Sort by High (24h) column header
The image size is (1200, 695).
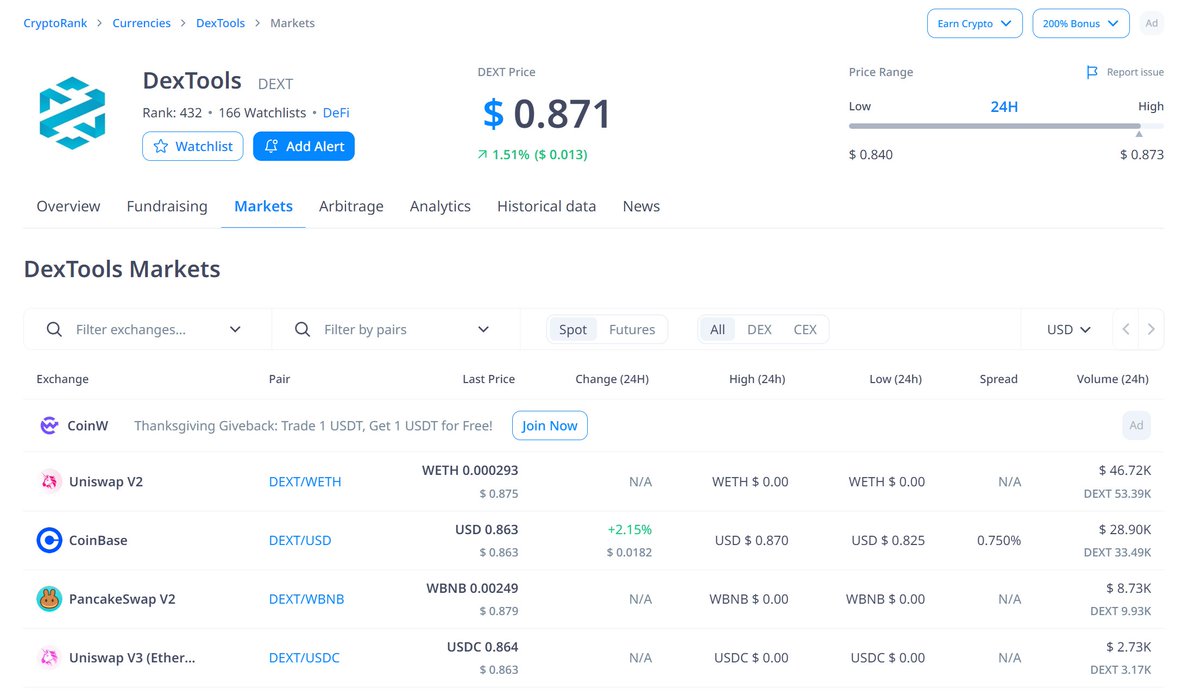point(757,379)
